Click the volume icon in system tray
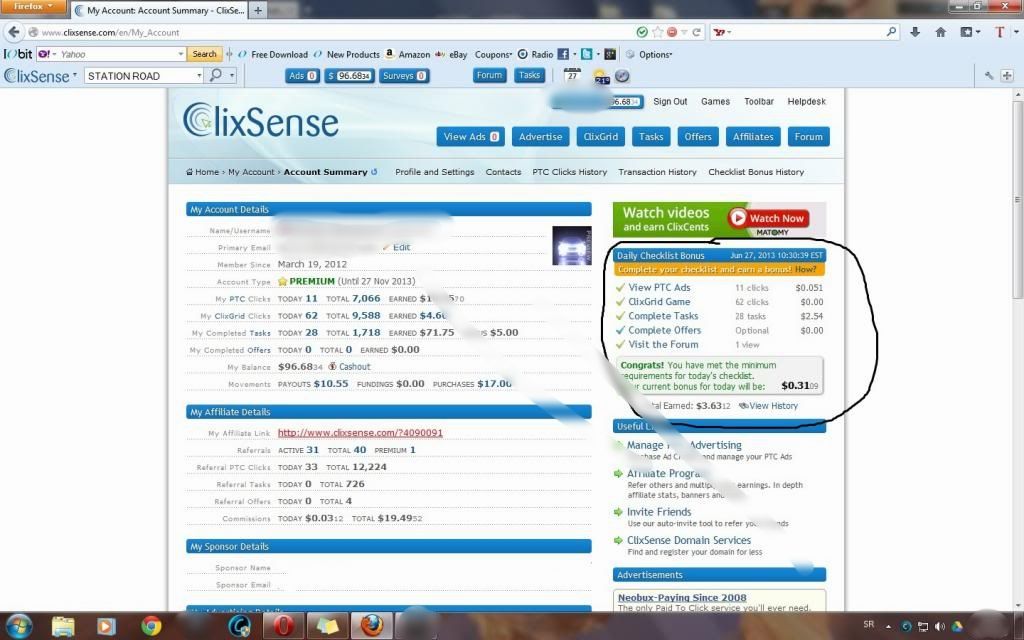 940,626
